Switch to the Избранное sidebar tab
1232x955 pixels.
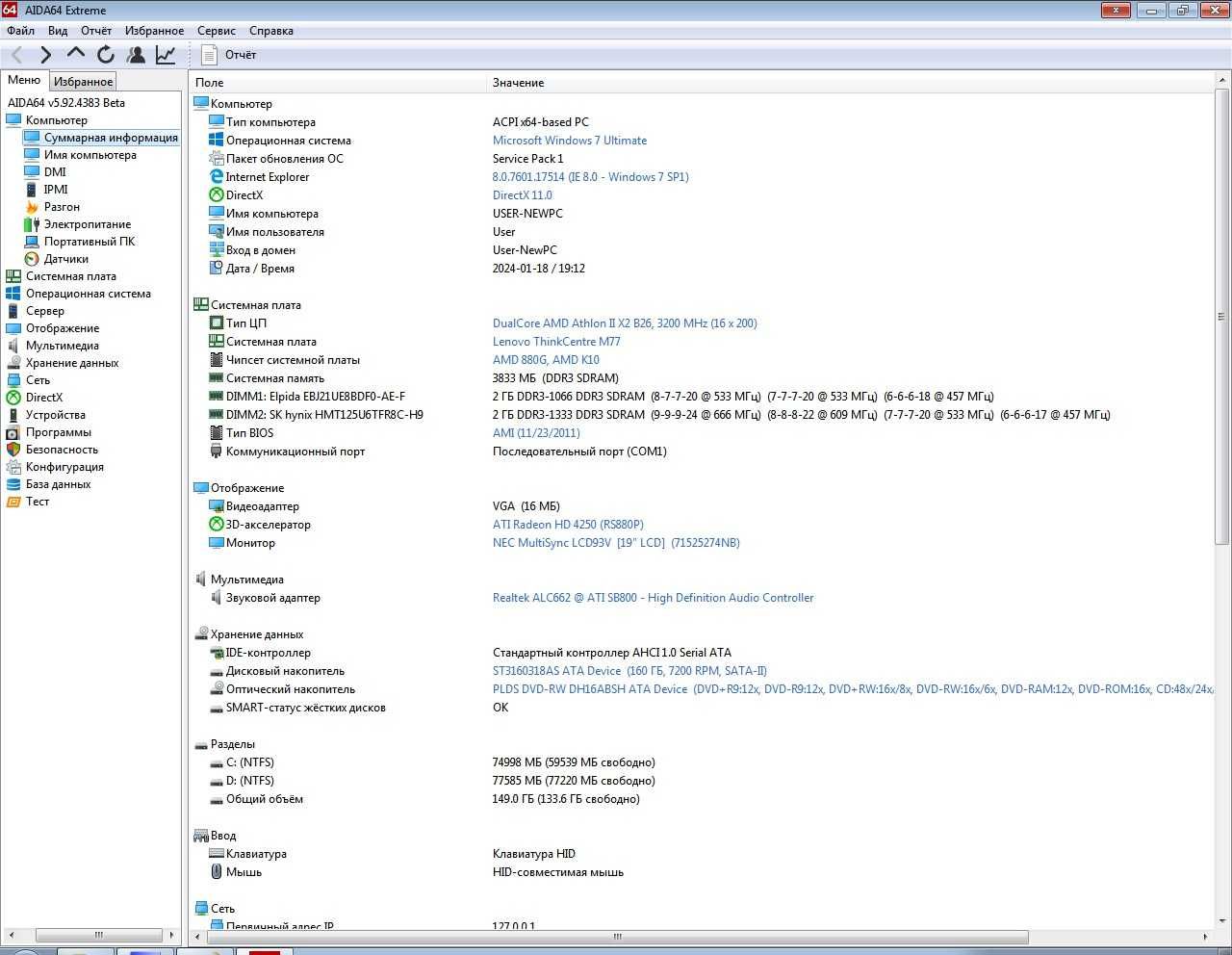pos(83,82)
